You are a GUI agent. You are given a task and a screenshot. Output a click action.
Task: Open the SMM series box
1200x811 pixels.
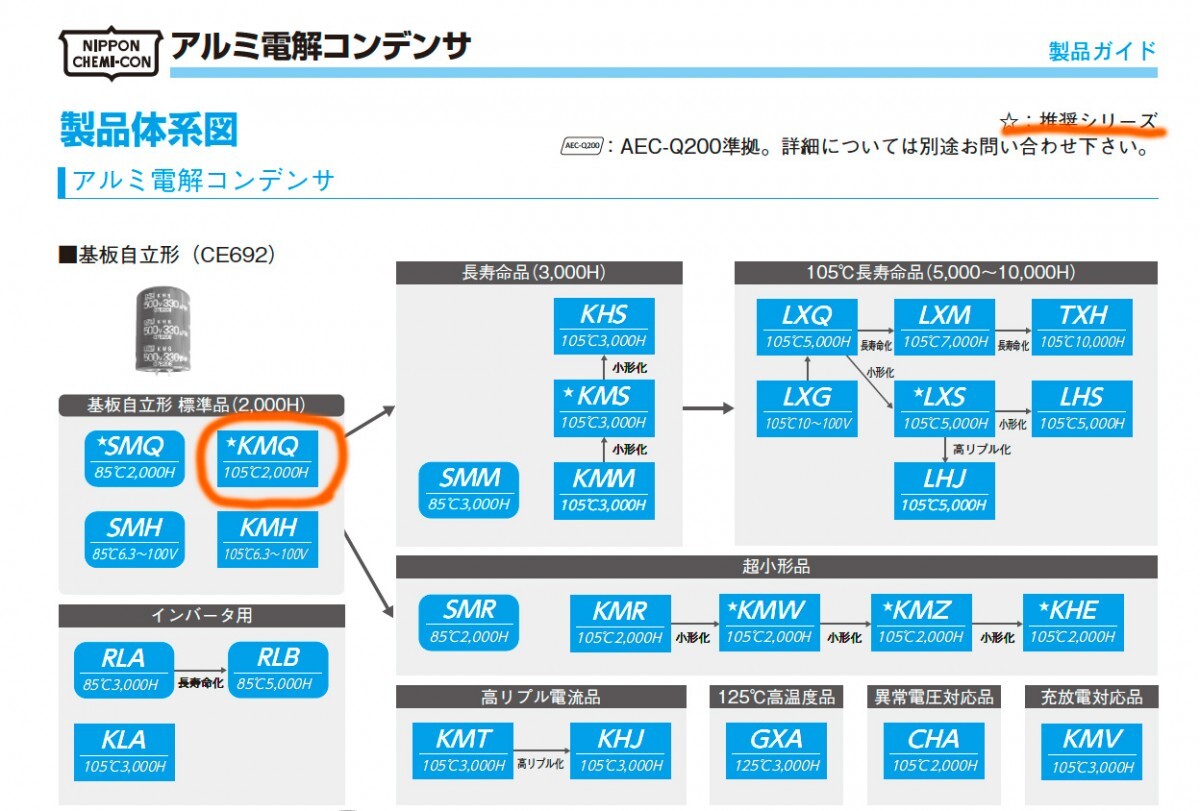[470, 490]
